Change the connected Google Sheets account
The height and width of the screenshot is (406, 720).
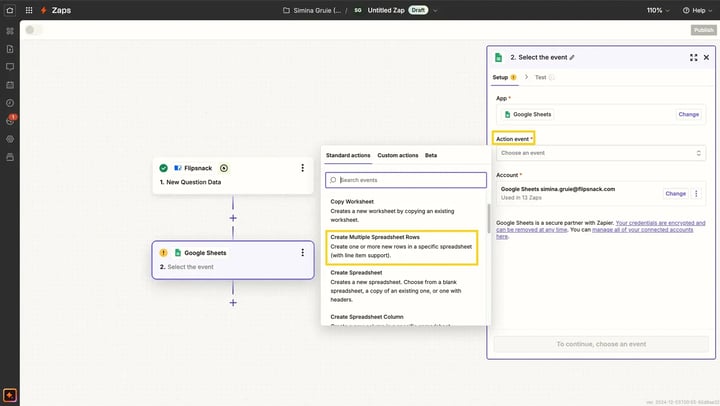[675, 193]
